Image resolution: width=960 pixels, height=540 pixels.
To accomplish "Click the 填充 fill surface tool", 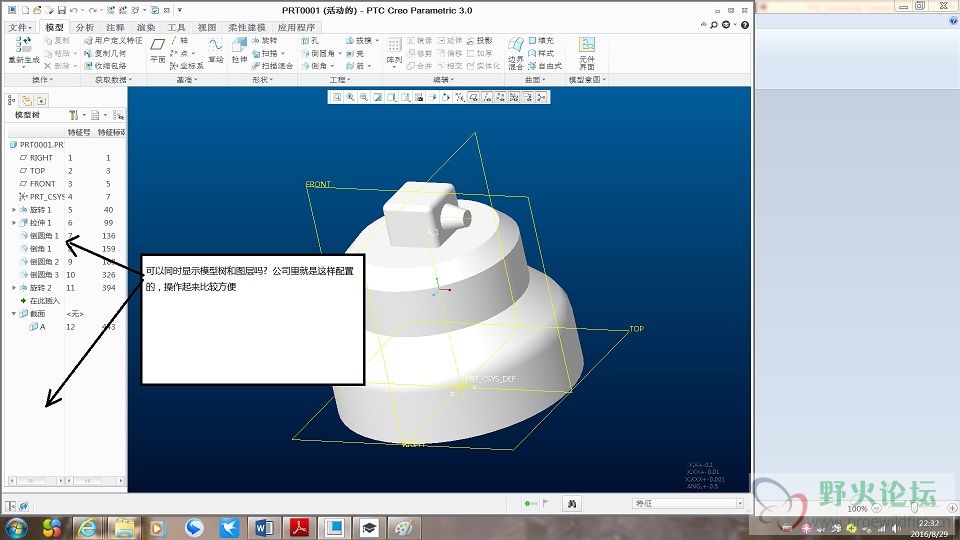I will [x=541, y=40].
